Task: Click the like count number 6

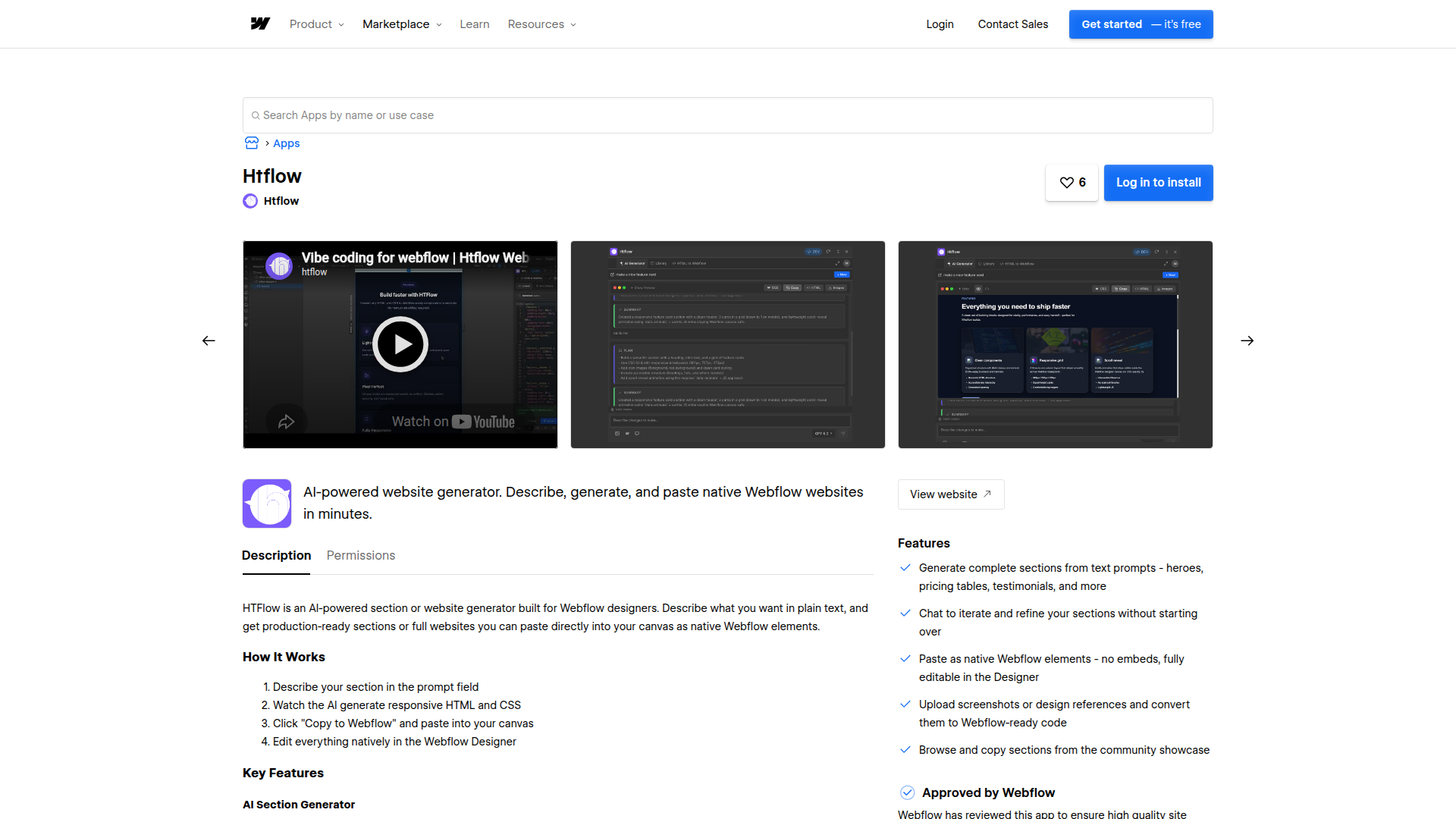Action: [1082, 183]
